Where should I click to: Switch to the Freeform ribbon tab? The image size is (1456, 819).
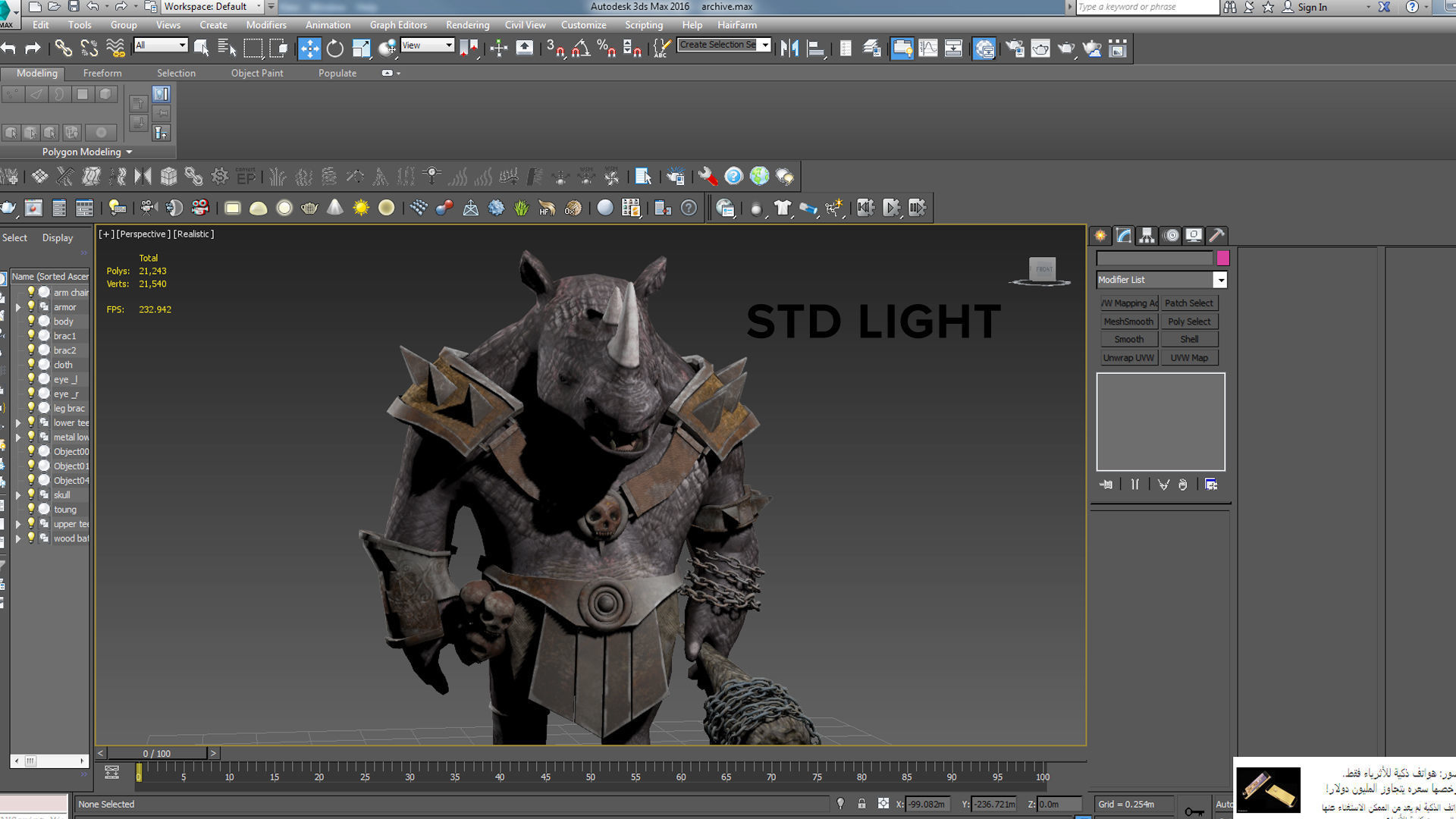(x=102, y=74)
